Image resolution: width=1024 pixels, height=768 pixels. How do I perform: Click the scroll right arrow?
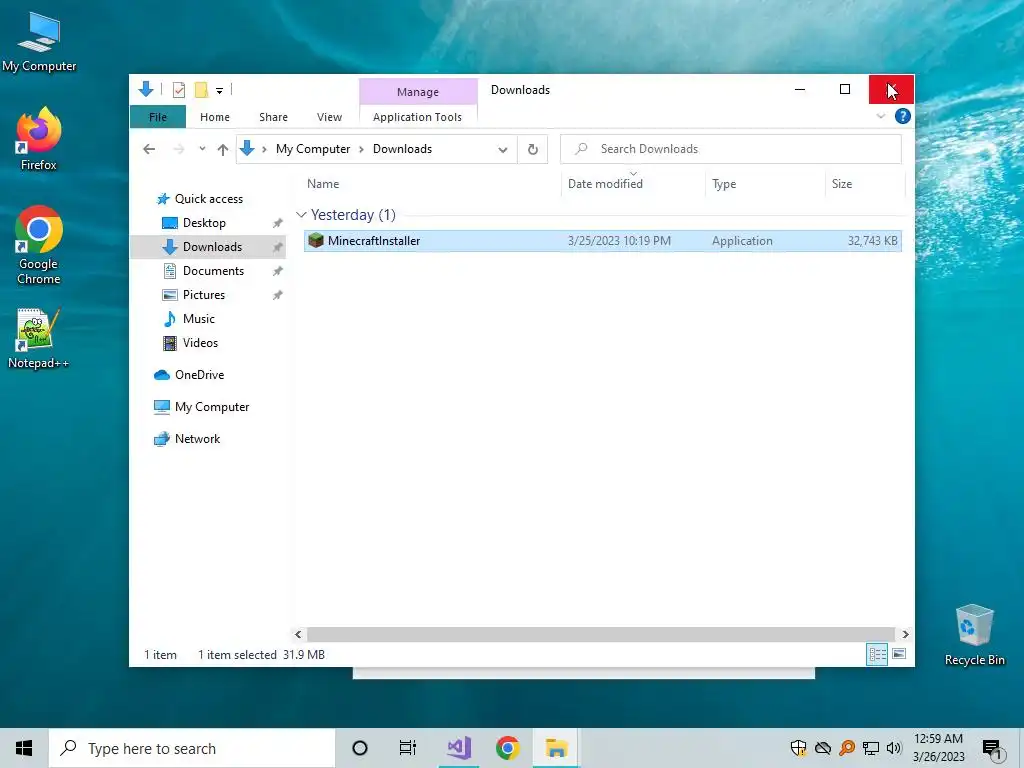point(905,634)
